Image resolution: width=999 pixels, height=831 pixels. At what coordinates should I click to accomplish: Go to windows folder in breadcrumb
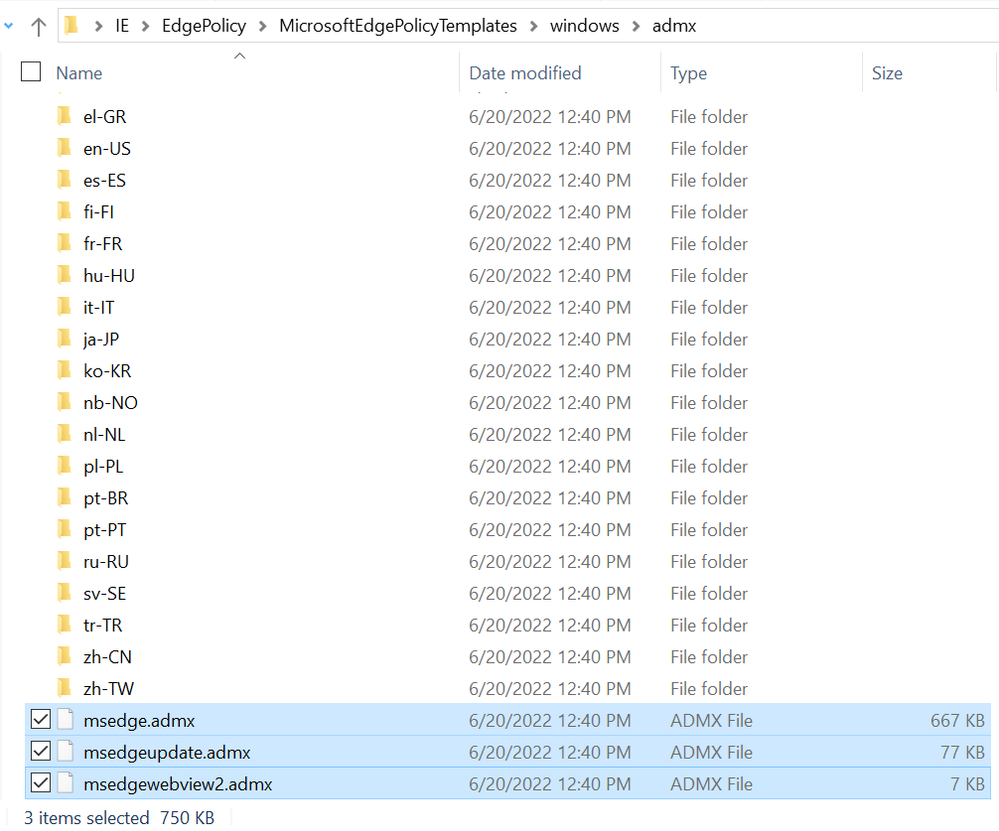[x=584, y=26]
